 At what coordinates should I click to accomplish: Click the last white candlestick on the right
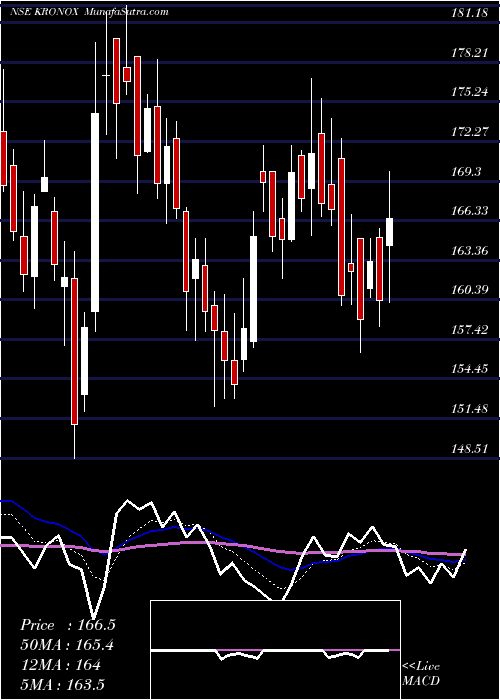click(389, 232)
